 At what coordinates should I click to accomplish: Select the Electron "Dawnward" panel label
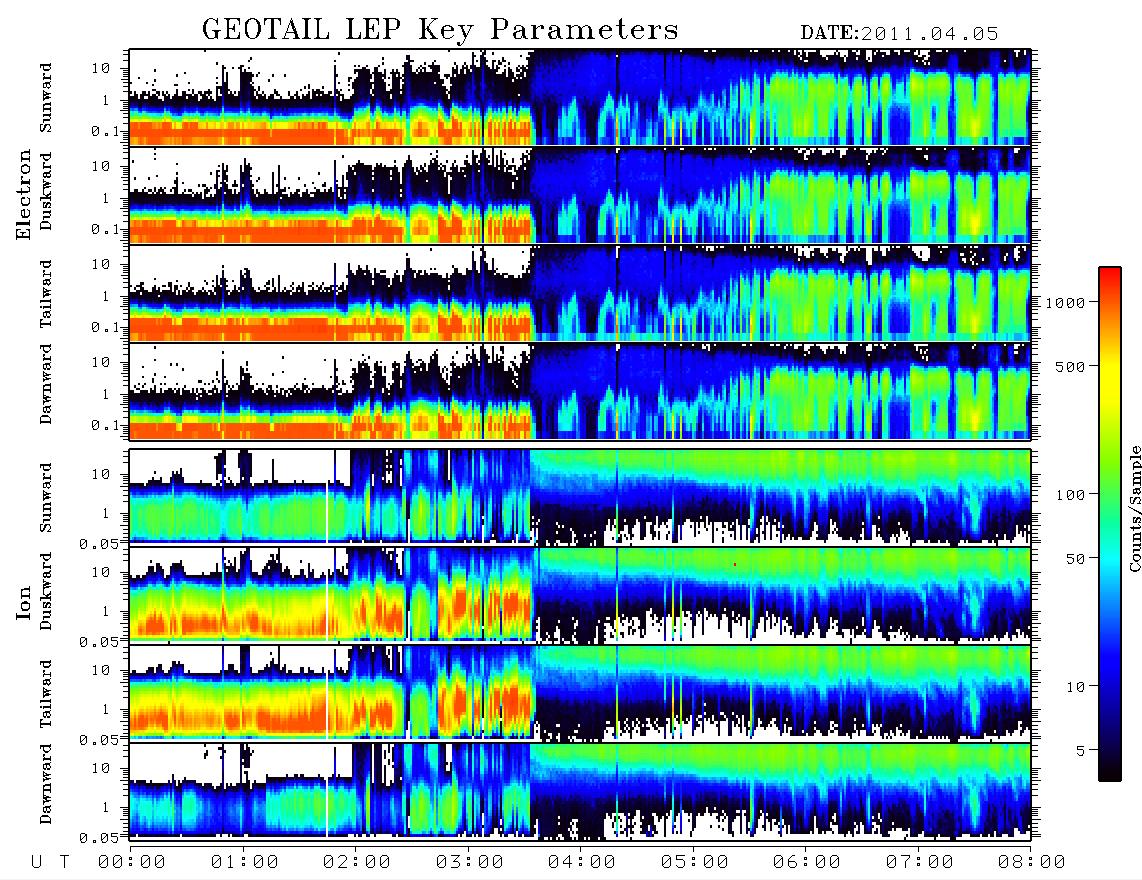pos(46,384)
